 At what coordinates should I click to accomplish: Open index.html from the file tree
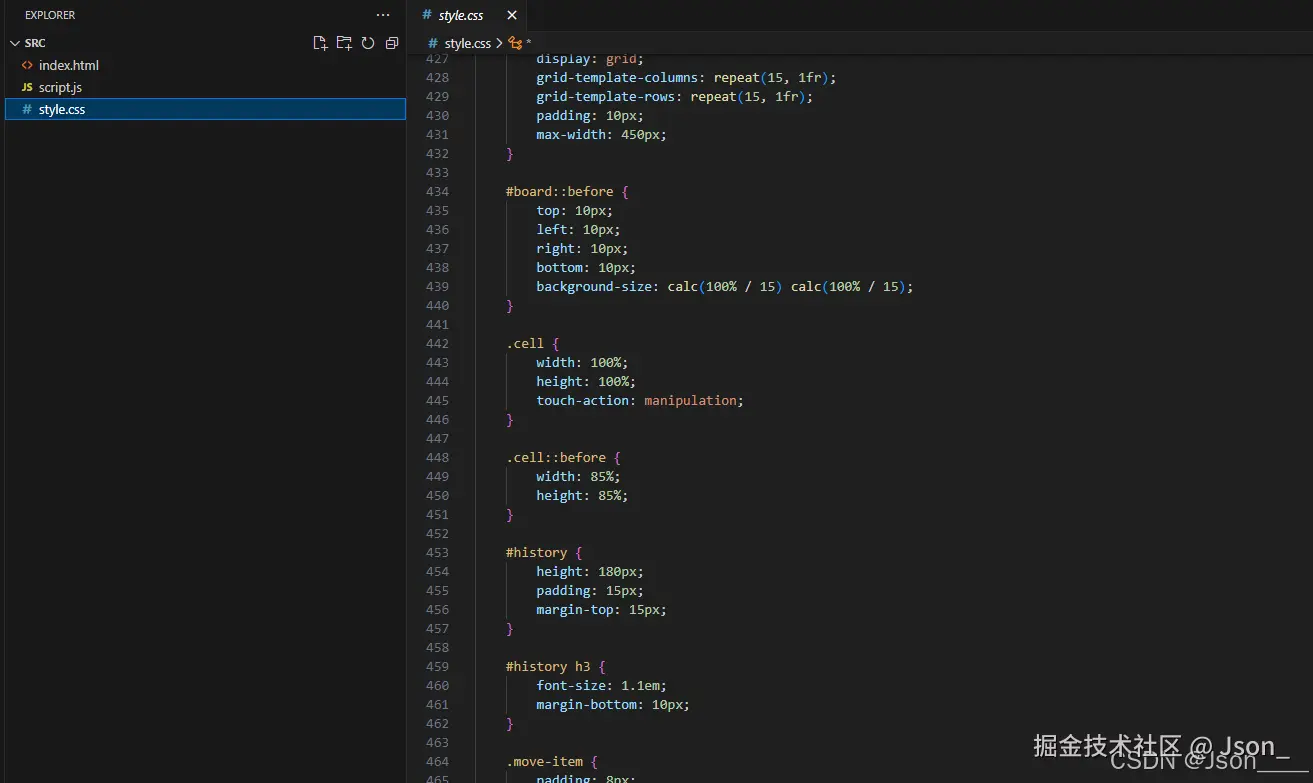68,65
